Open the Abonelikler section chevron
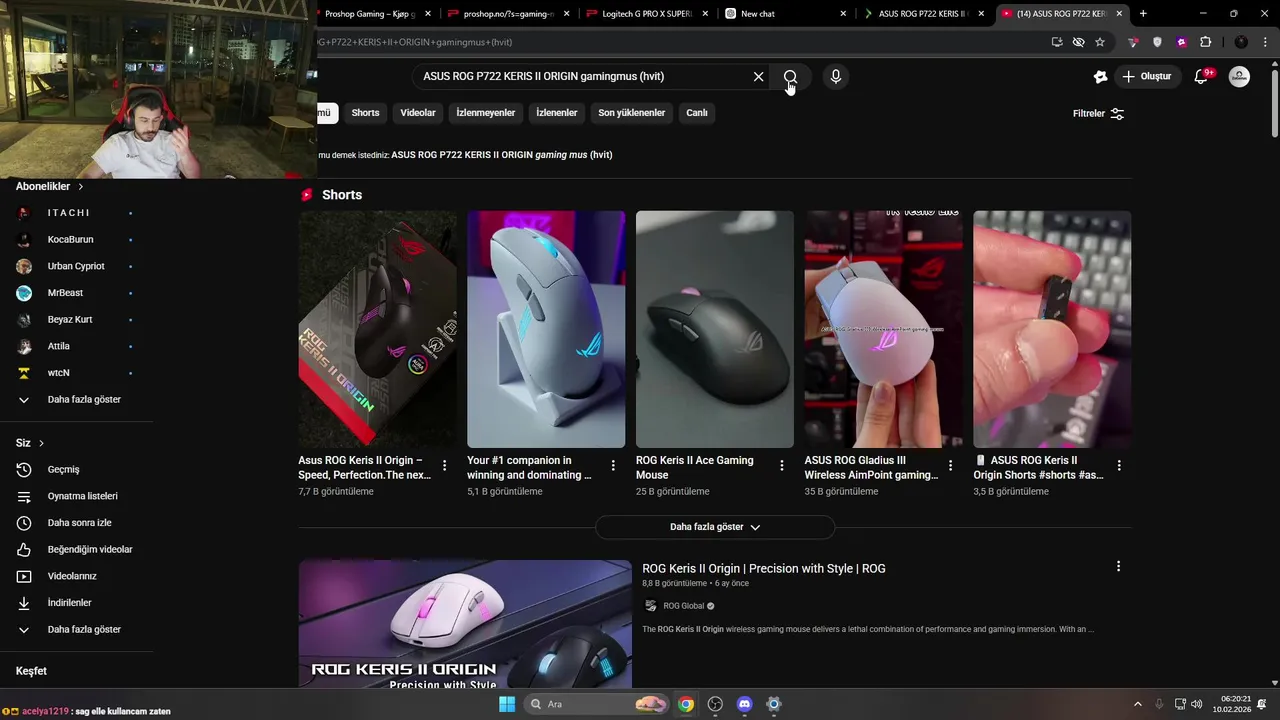Image resolution: width=1280 pixels, height=720 pixels. click(81, 187)
